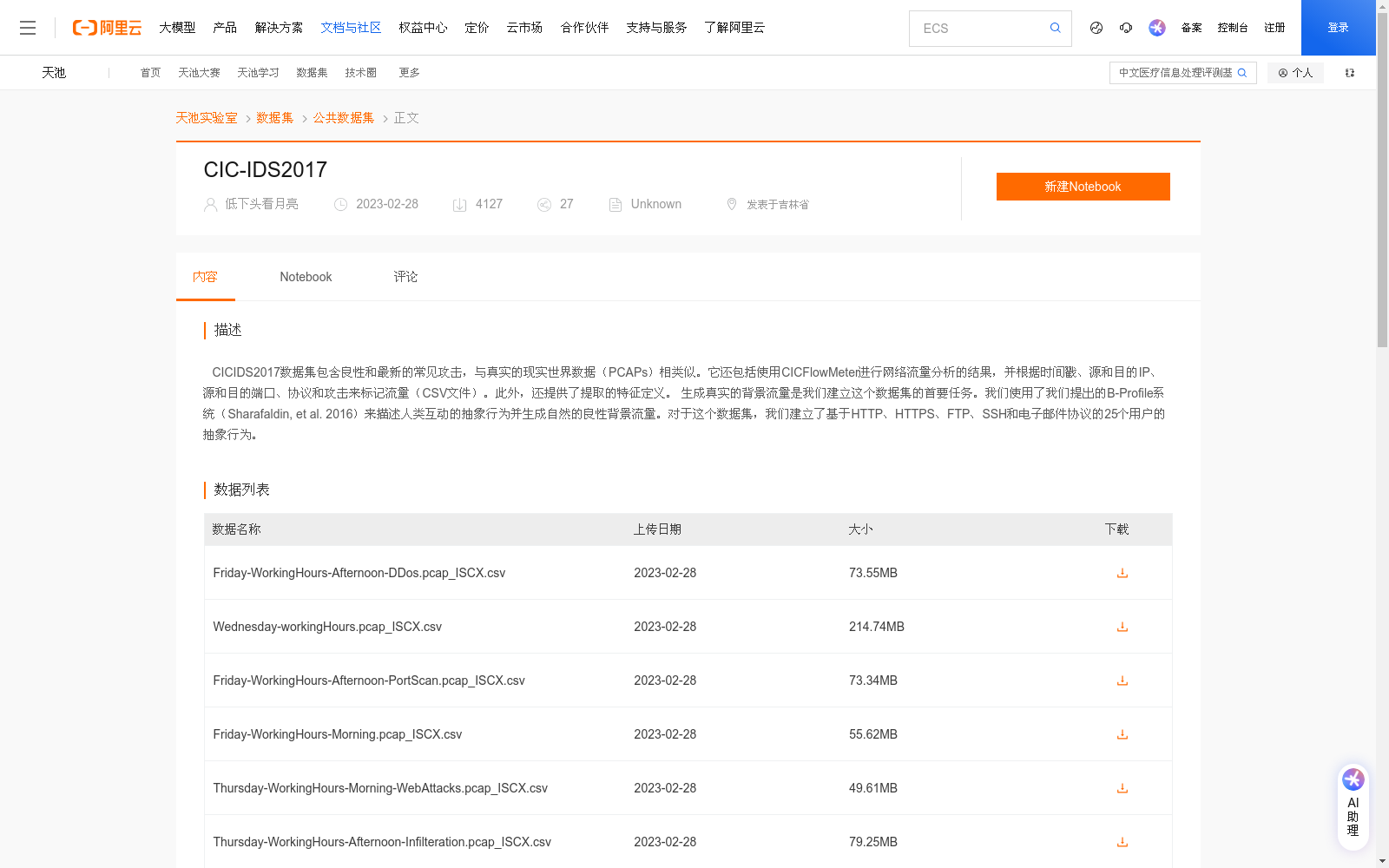The height and width of the screenshot is (868, 1389).
Task: Click 新建Notebook button
Action: tap(1083, 187)
